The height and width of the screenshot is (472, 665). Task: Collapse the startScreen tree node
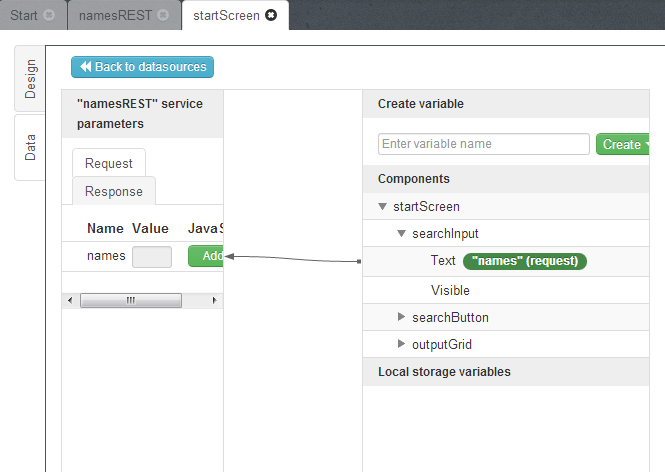point(383,207)
